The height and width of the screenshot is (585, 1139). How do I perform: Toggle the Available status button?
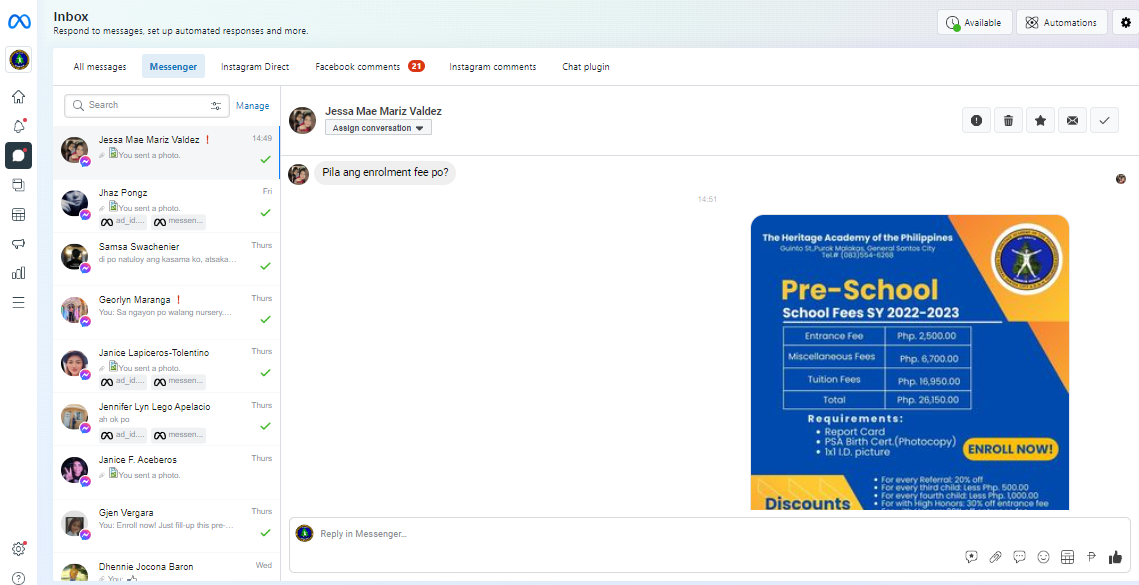point(975,23)
